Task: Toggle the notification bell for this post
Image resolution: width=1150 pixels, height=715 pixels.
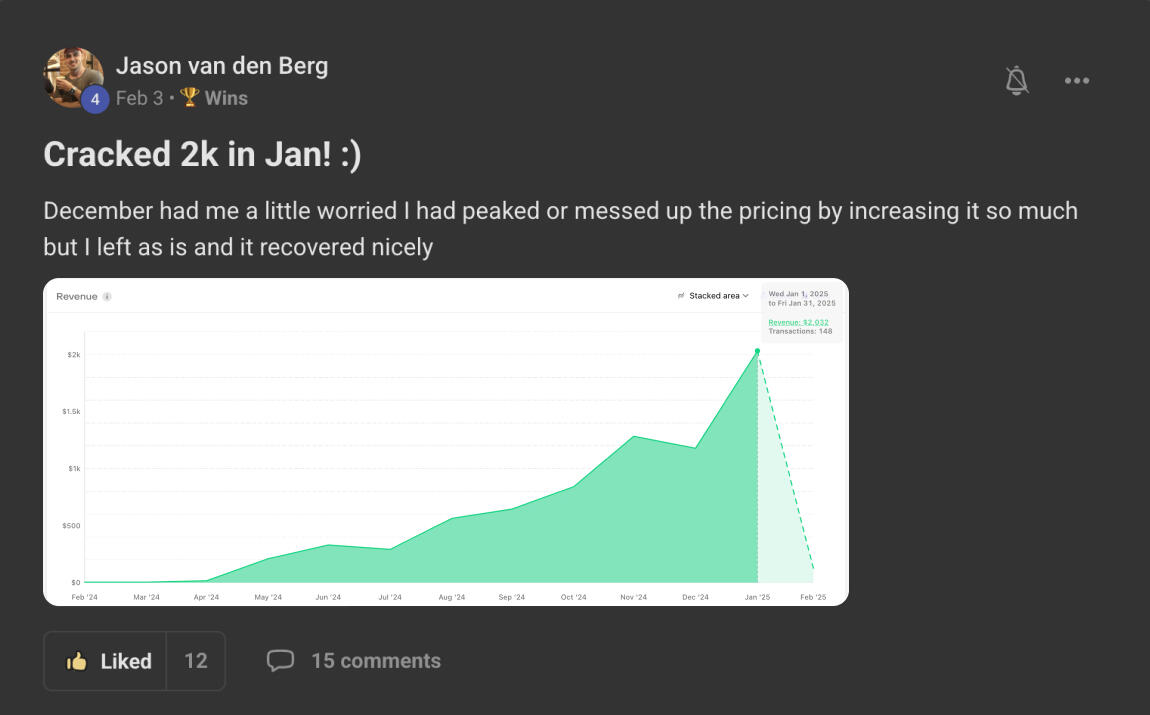Action: 1017,81
